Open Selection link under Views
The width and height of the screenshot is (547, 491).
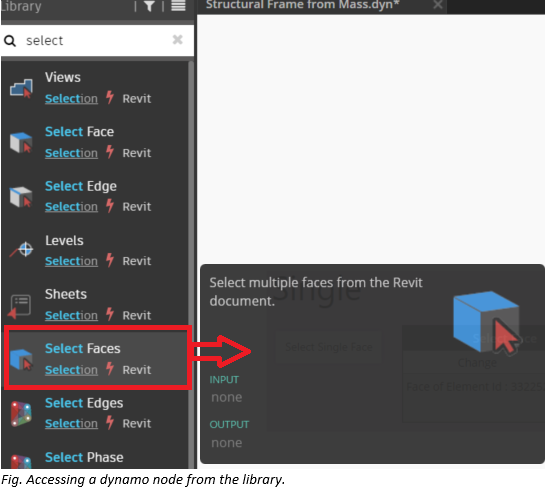(71, 99)
